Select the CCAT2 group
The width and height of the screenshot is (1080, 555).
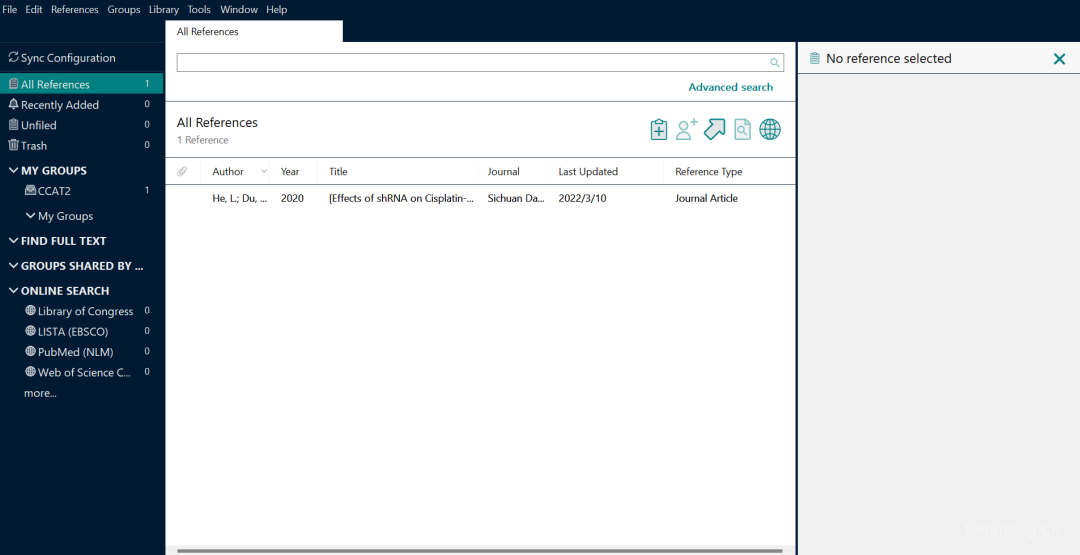tap(55, 191)
